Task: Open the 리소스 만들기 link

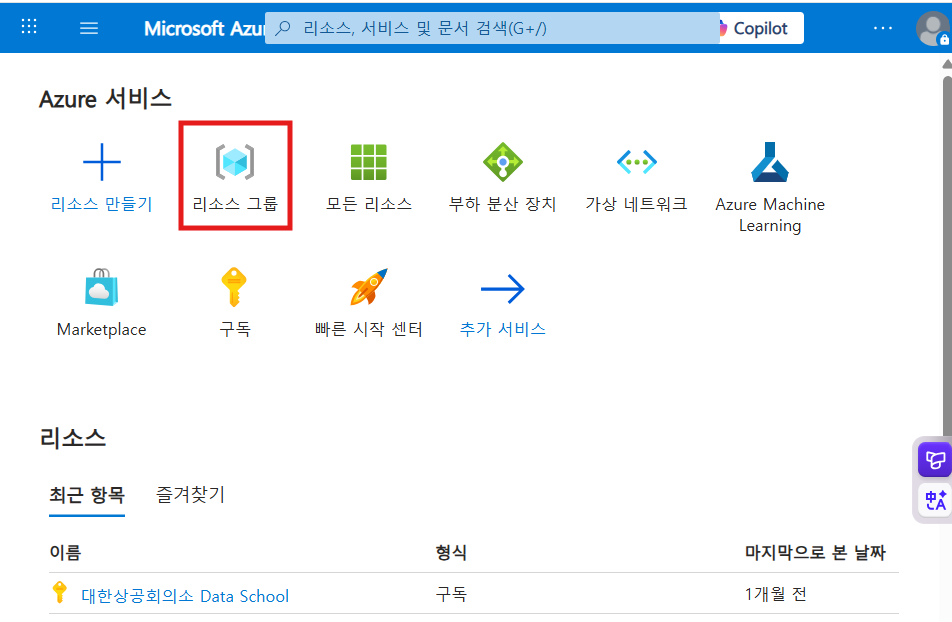Action: (101, 204)
